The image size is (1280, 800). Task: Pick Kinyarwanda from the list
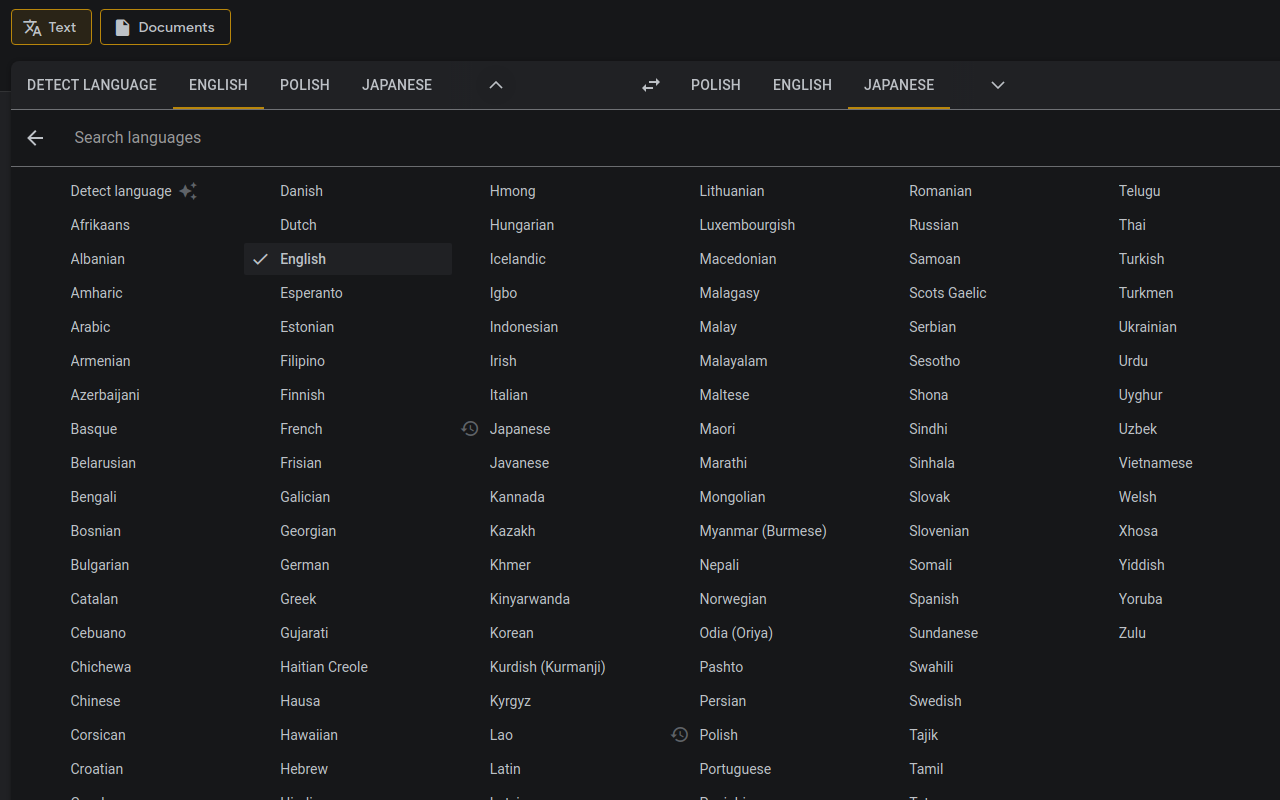(x=530, y=599)
